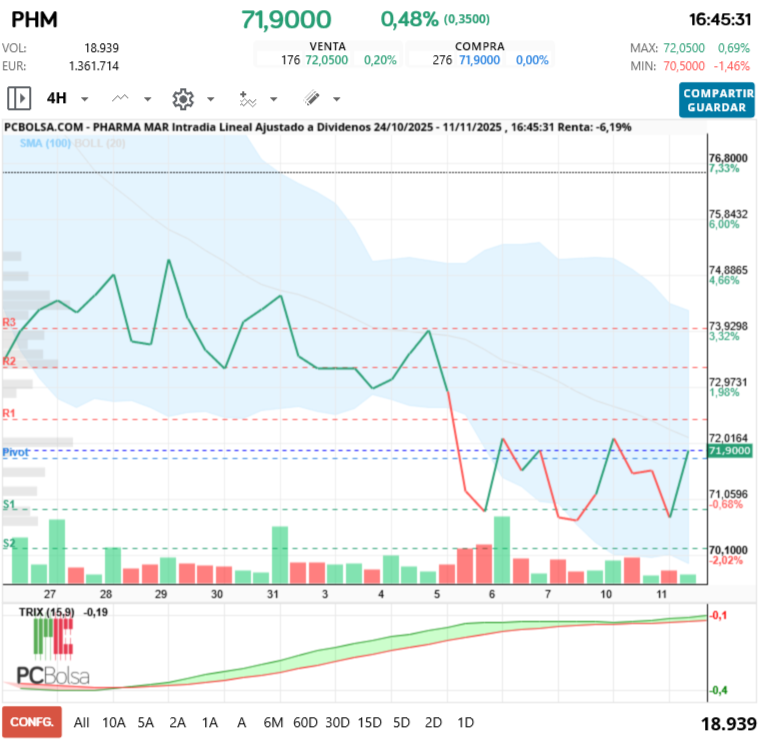Select the 6M time range
This screenshot has height=743, width=770.
click(x=273, y=722)
